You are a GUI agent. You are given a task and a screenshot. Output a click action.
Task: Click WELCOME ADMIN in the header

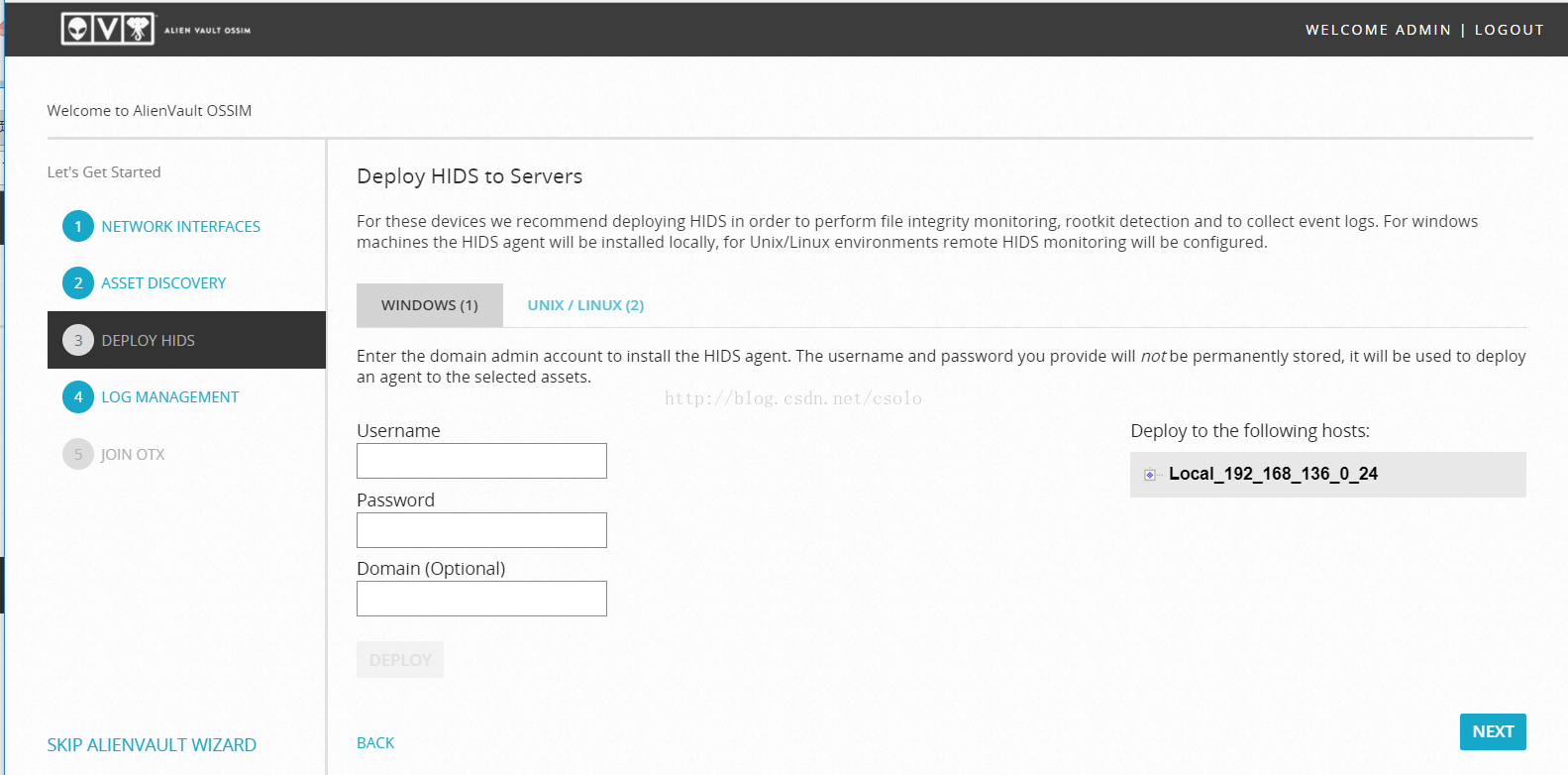pyautogui.click(x=1378, y=30)
